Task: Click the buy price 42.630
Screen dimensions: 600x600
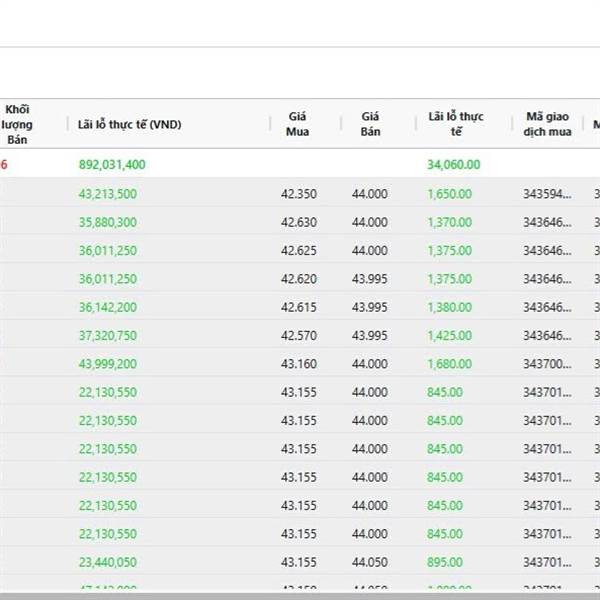Action: pos(298,222)
